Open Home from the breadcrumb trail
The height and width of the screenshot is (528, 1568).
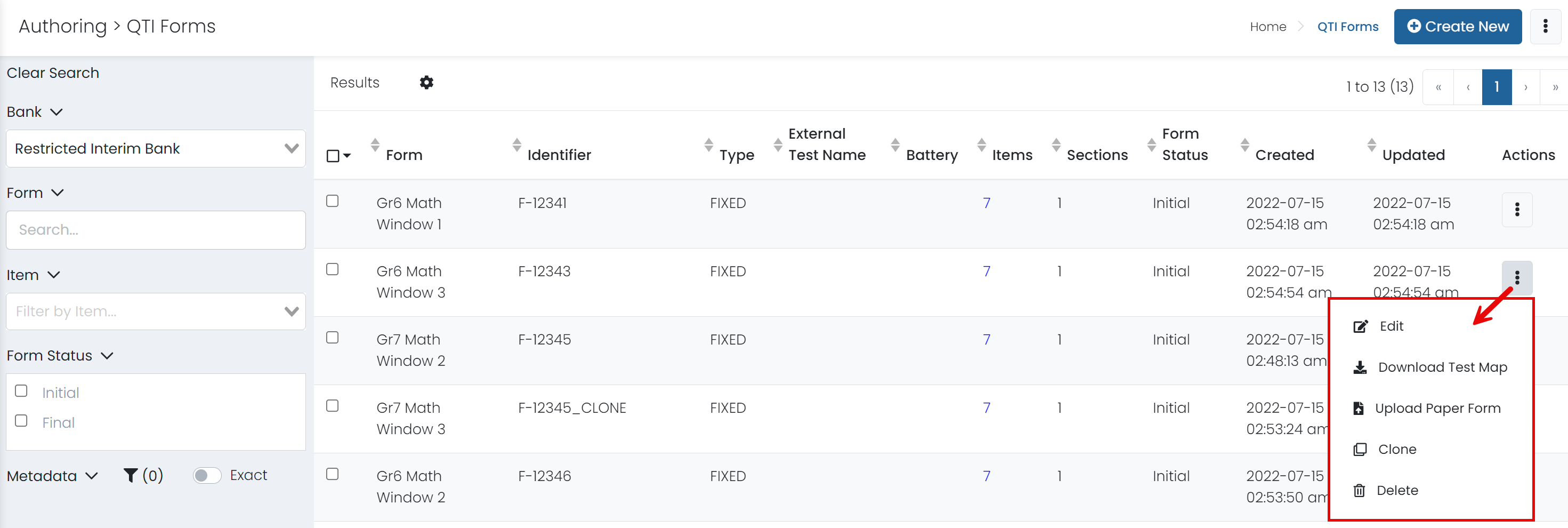(x=1268, y=26)
